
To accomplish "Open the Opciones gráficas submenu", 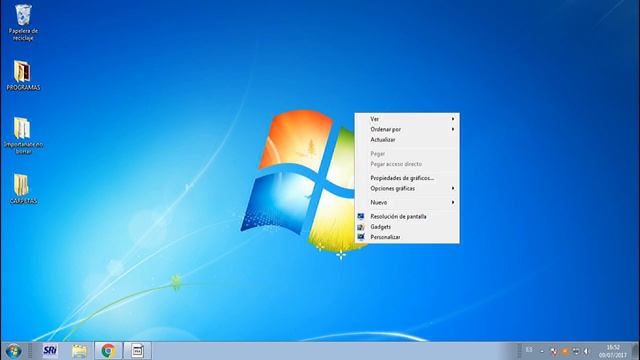I will point(407,188).
